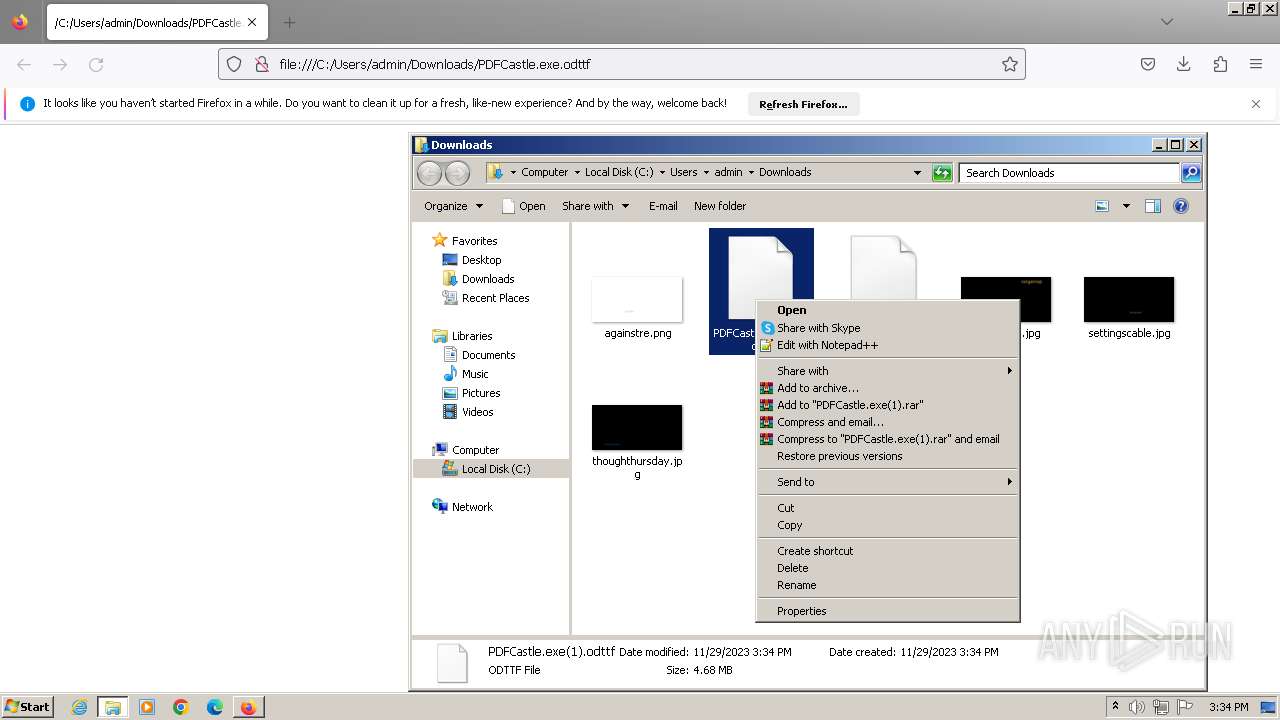Screen dimensions: 1280x720
Task: Choose Share with Skype in context menu
Action: click(887, 328)
